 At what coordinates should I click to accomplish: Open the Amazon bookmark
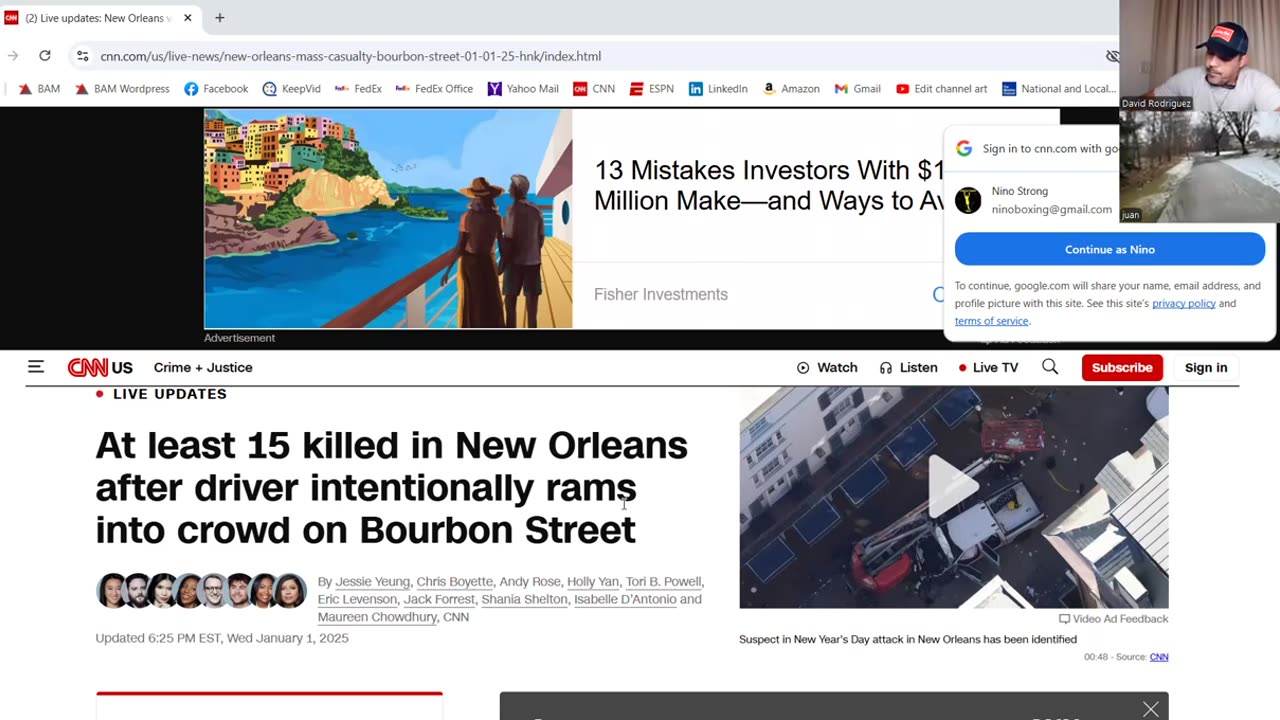tap(791, 89)
